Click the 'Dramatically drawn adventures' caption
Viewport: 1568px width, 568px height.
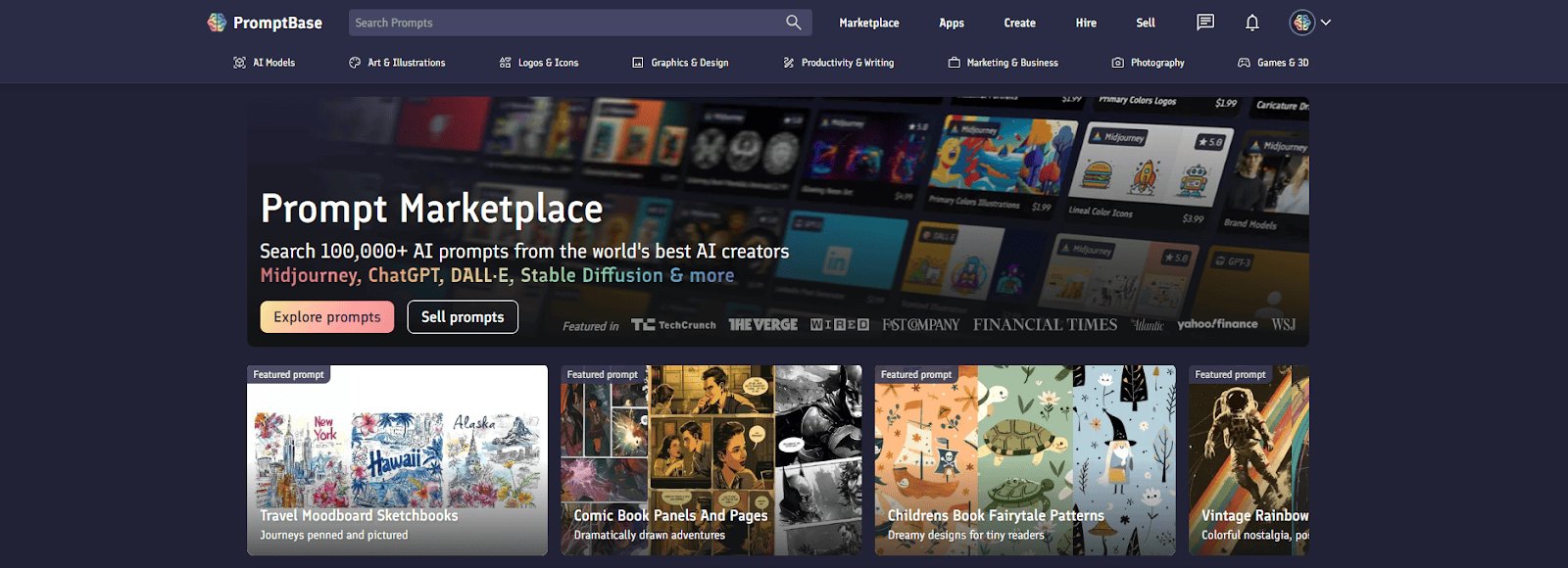[650, 536]
